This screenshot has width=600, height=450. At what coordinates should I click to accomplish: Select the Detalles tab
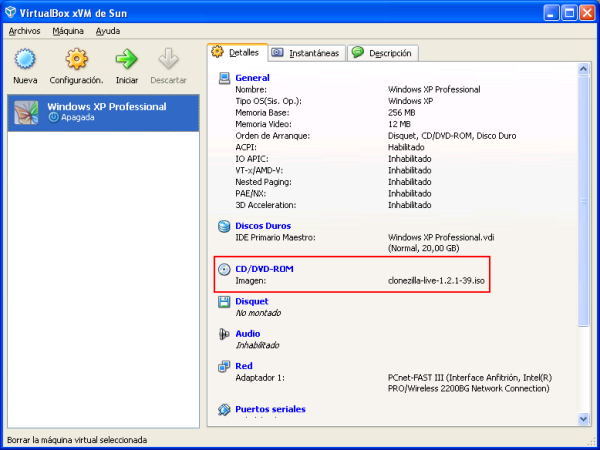coord(236,52)
